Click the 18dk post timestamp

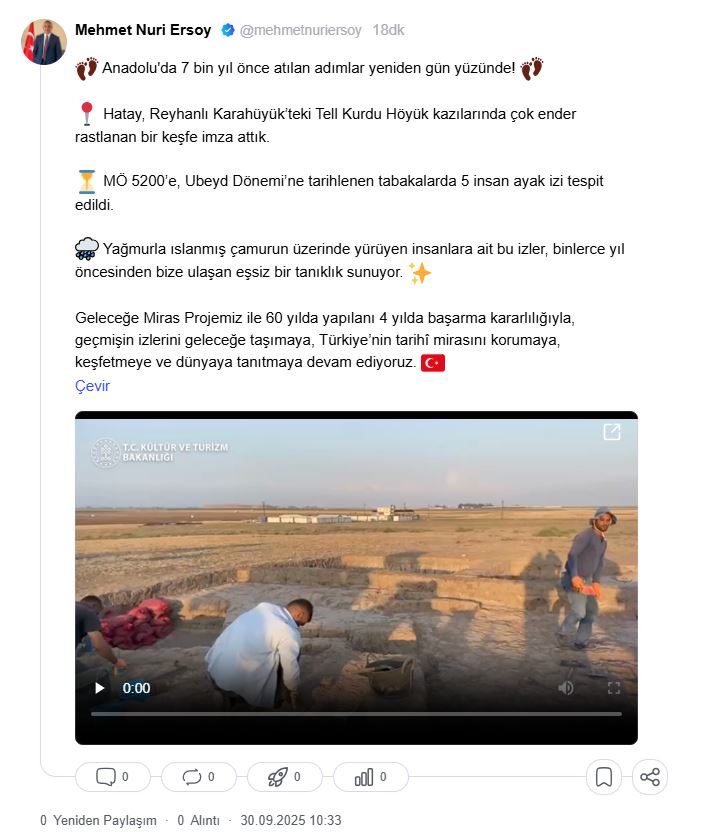(388, 30)
